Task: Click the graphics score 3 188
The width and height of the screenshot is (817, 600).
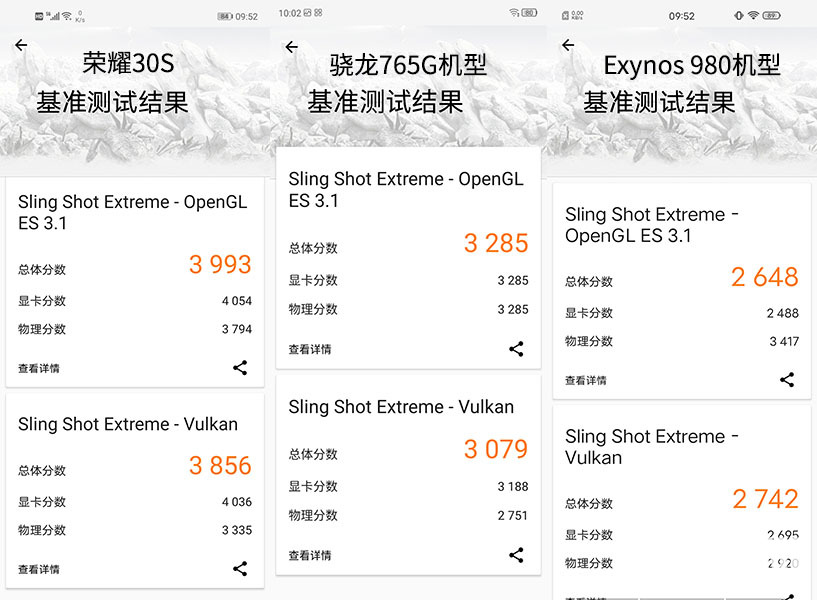Action: click(513, 486)
